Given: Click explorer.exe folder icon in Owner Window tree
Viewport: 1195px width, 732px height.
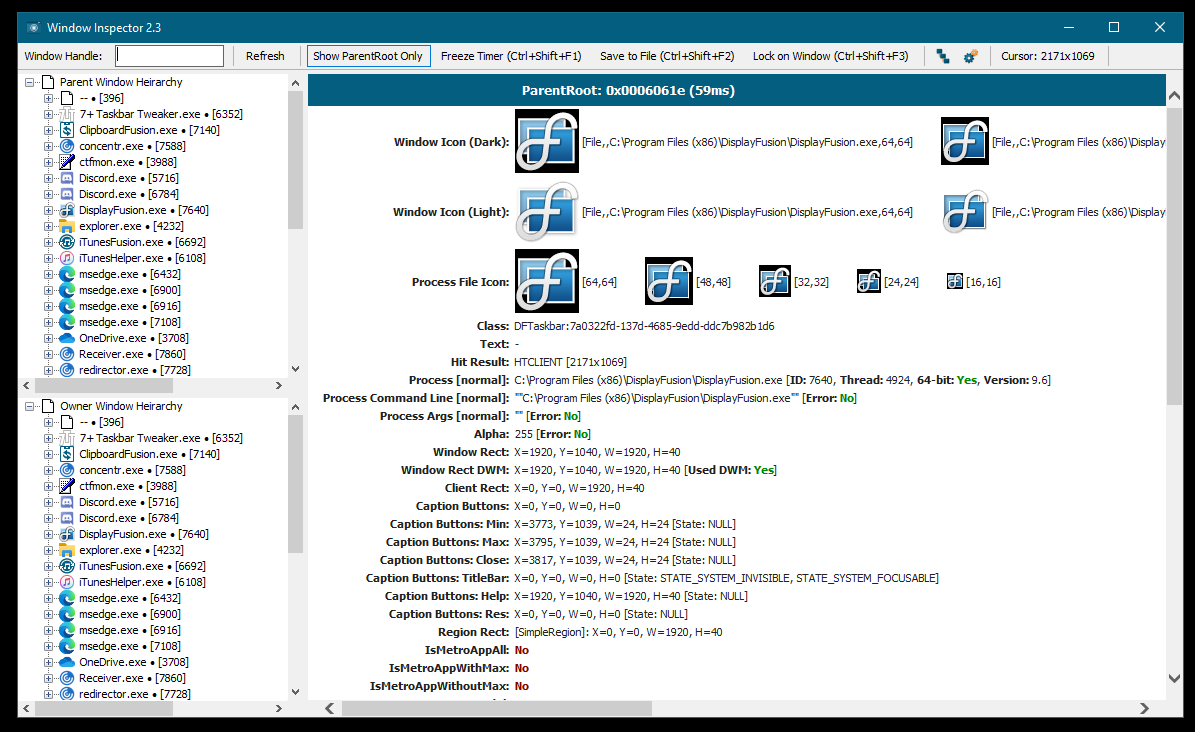Looking at the screenshot, I should (67, 550).
